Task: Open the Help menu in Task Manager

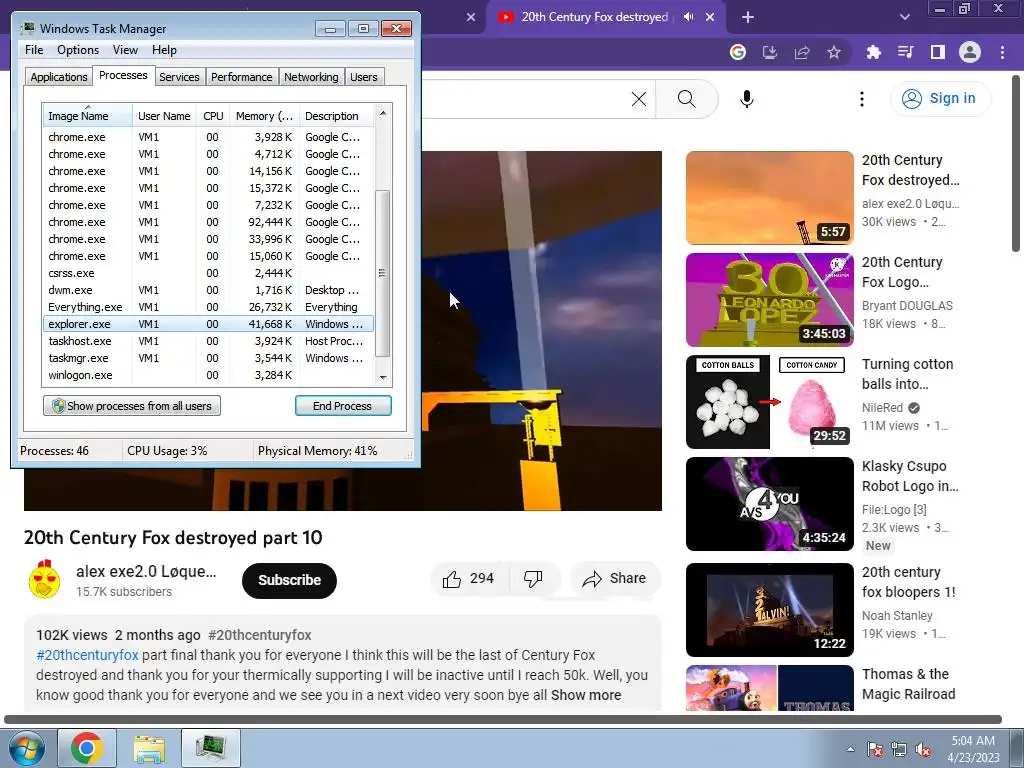Action: tap(164, 50)
